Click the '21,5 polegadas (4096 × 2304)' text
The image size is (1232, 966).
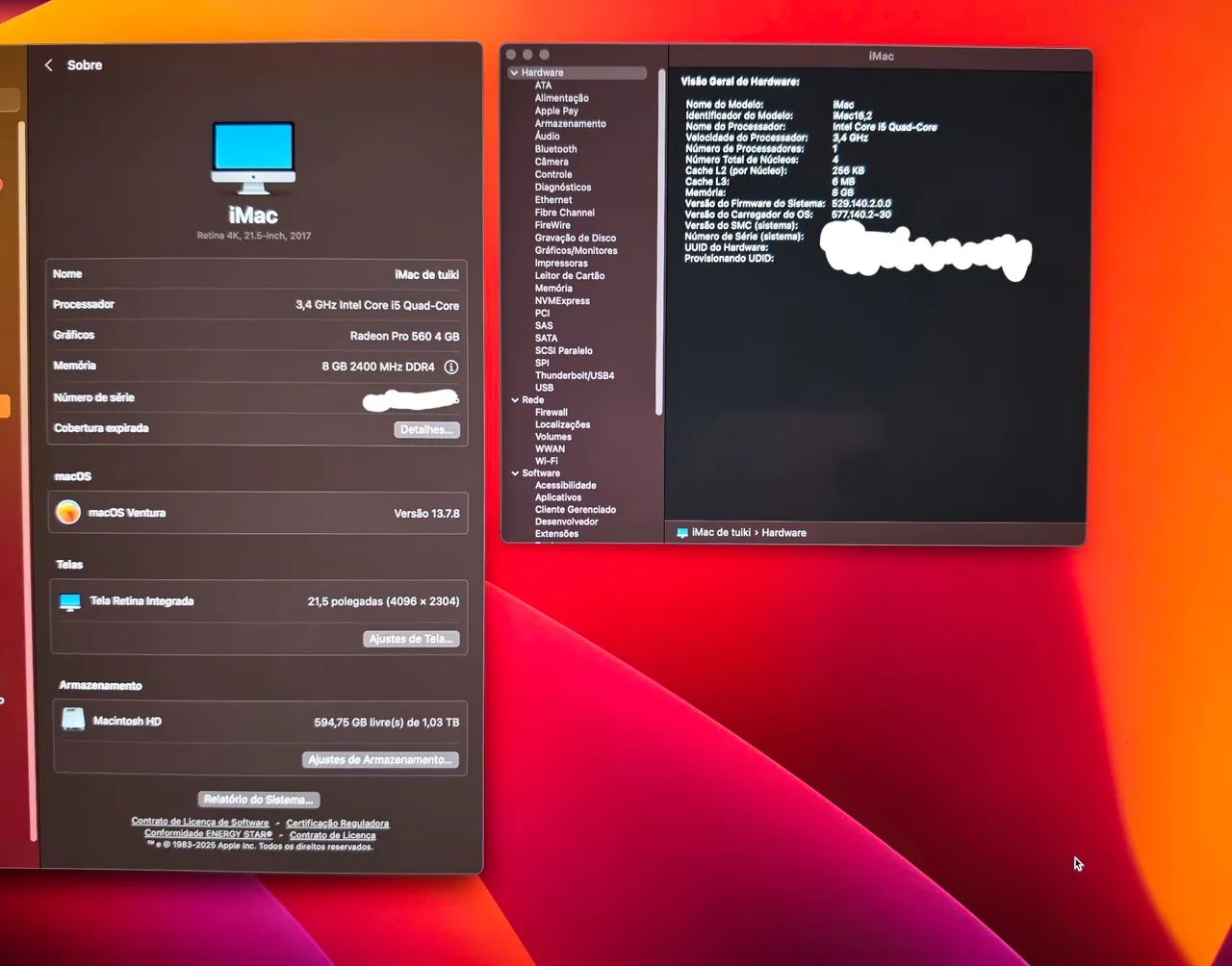click(x=383, y=602)
